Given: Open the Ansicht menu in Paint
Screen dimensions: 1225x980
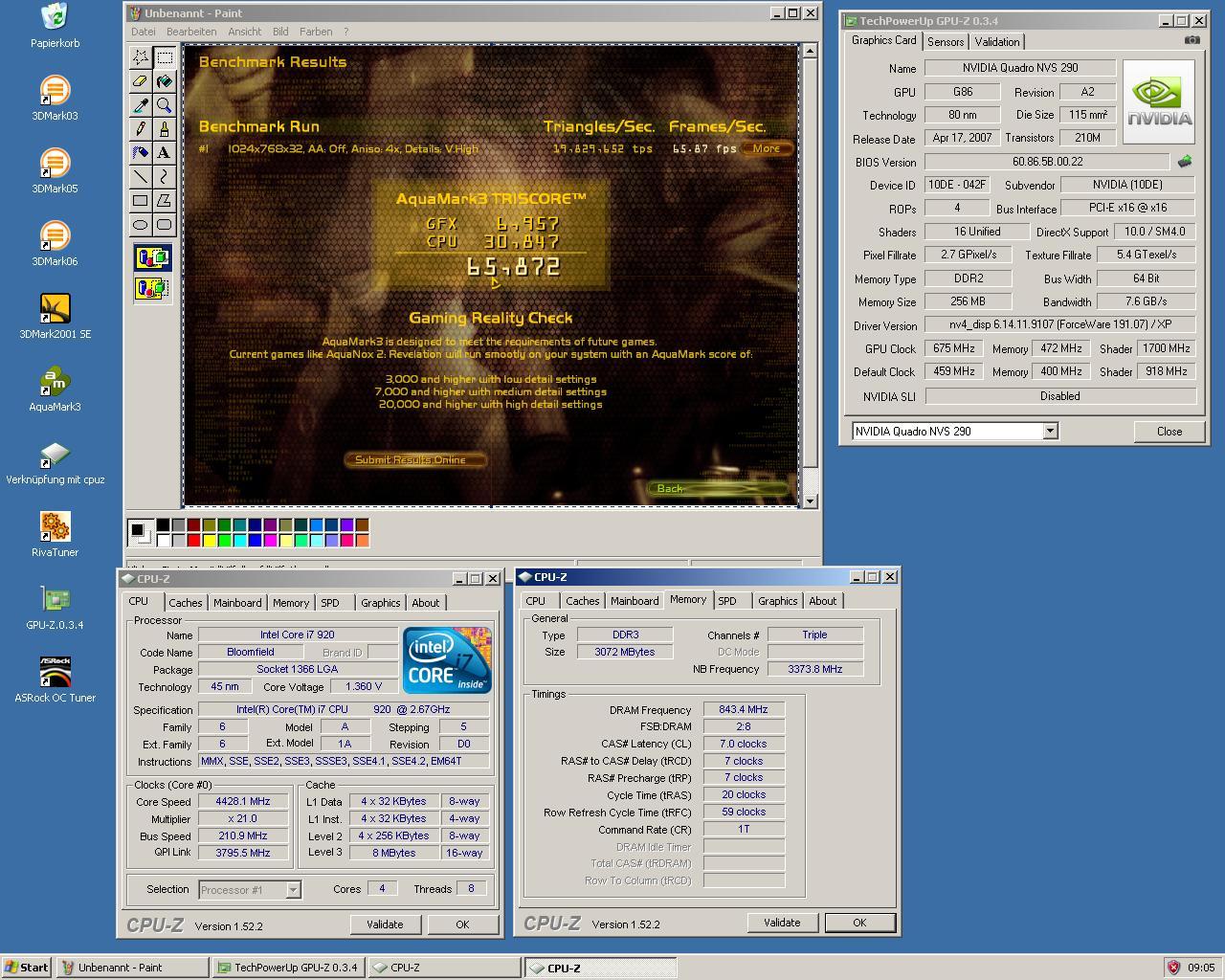Looking at the screenshot, I should (x=244, y=32).
